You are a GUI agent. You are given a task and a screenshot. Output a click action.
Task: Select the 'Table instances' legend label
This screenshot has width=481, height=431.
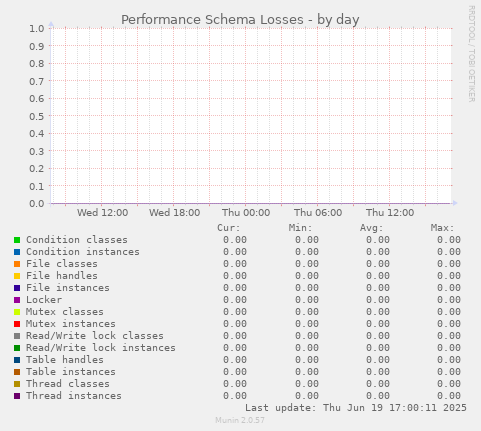pyautogui.click(x=71, y=372)
